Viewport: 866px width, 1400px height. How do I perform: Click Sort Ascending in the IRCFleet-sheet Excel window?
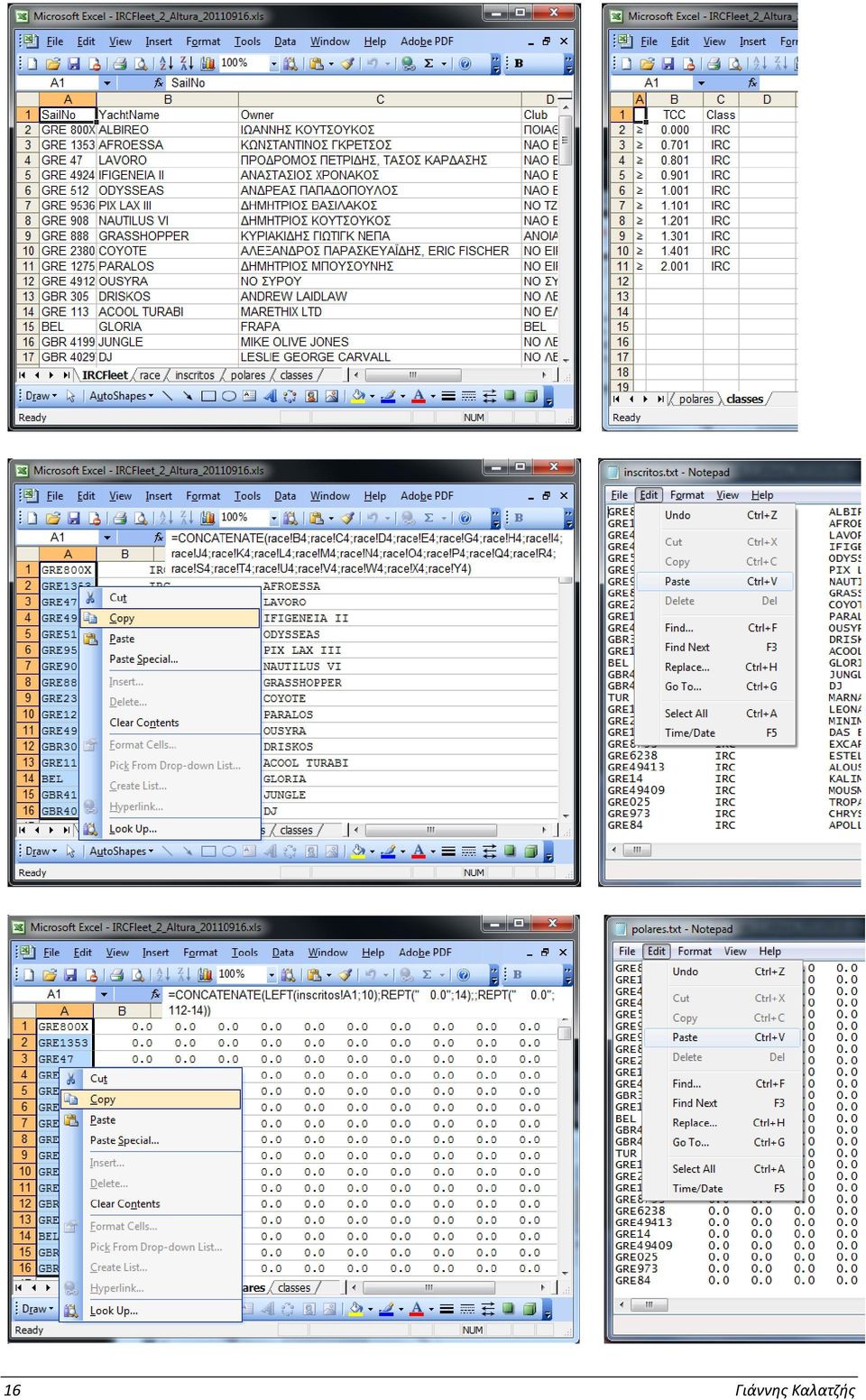166,64
